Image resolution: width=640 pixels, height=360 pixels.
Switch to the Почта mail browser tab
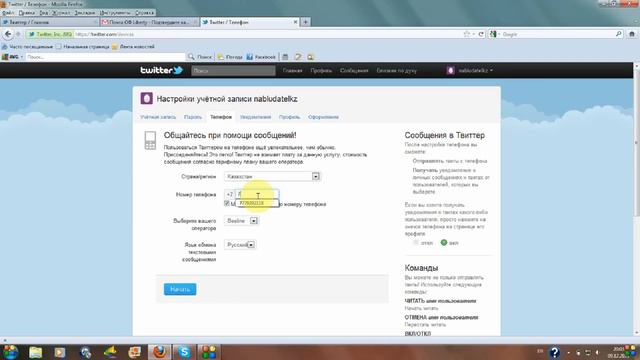point(149,22)
